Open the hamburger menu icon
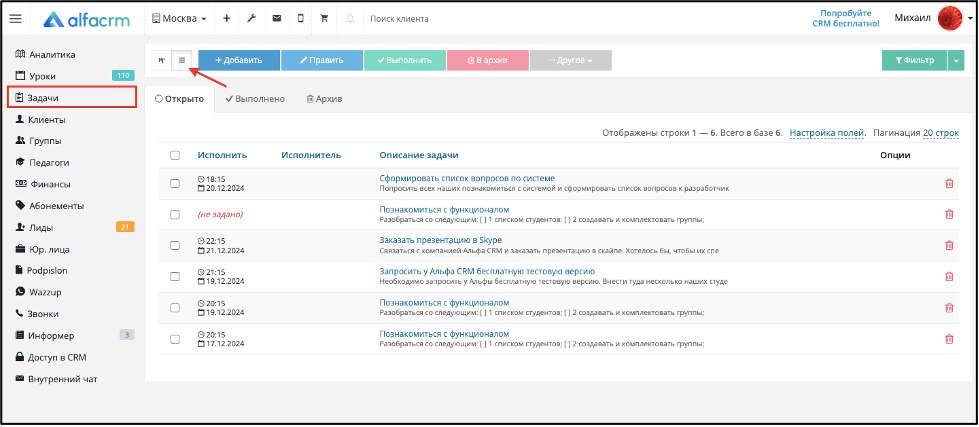Viewport: 979px width, 427px height. 16,19
